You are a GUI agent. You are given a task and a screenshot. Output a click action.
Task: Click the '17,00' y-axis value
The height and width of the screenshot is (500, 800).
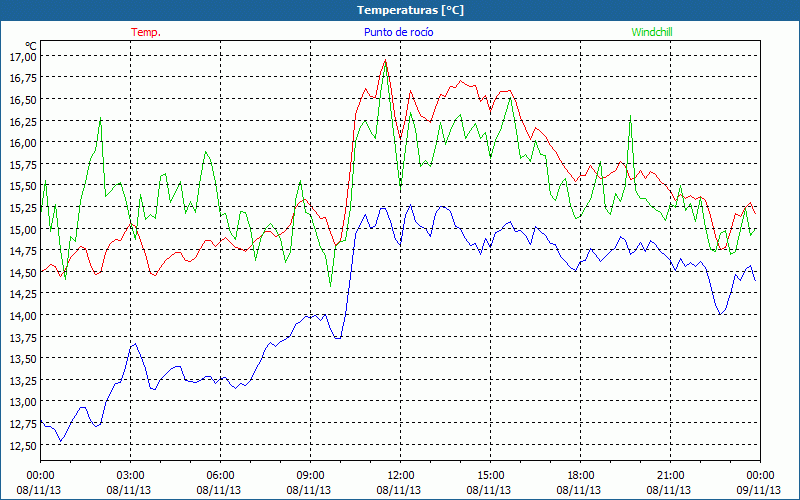click(x=23, y=57)
